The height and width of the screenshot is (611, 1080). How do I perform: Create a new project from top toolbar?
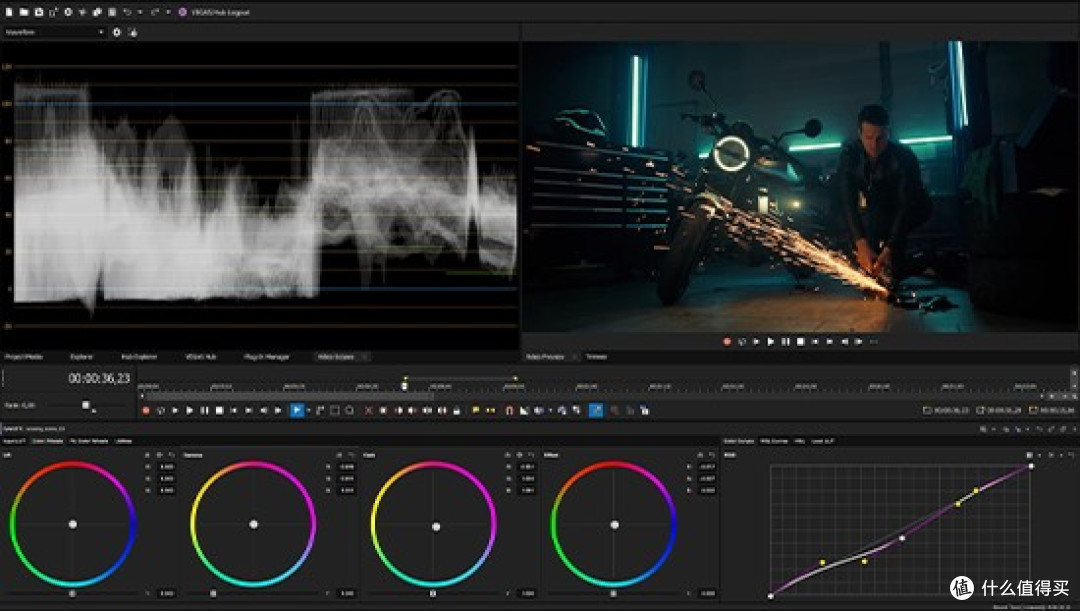click(x=9, y=12)
